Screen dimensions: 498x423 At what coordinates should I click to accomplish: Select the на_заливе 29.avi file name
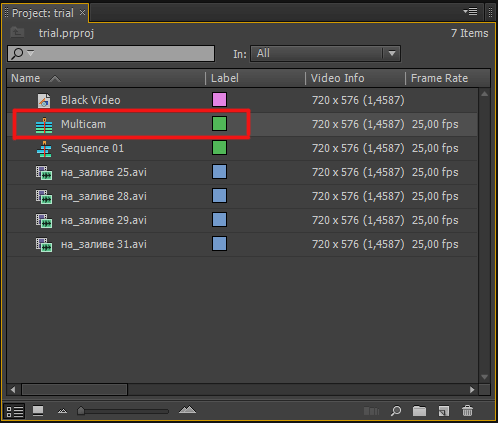pos(104,220)
